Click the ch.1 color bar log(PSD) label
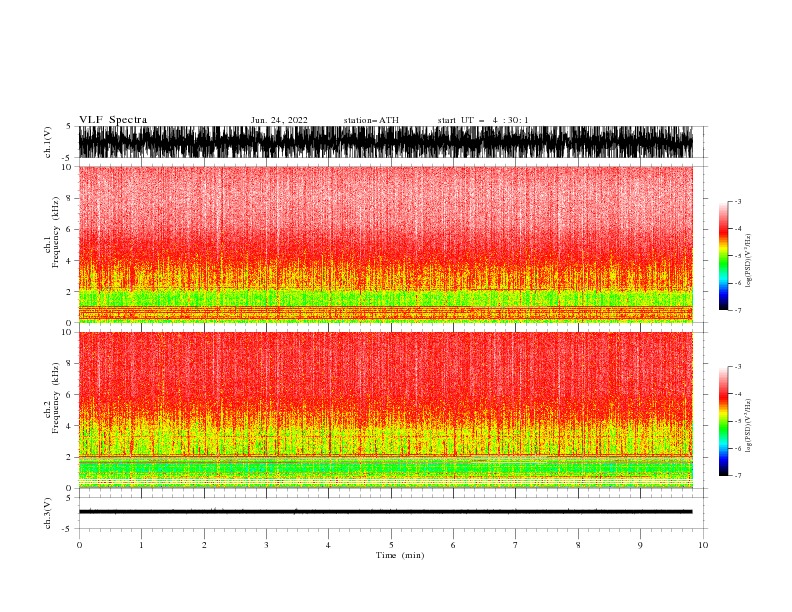The width and height of the screenshot is (792, 612). point(748,261)
